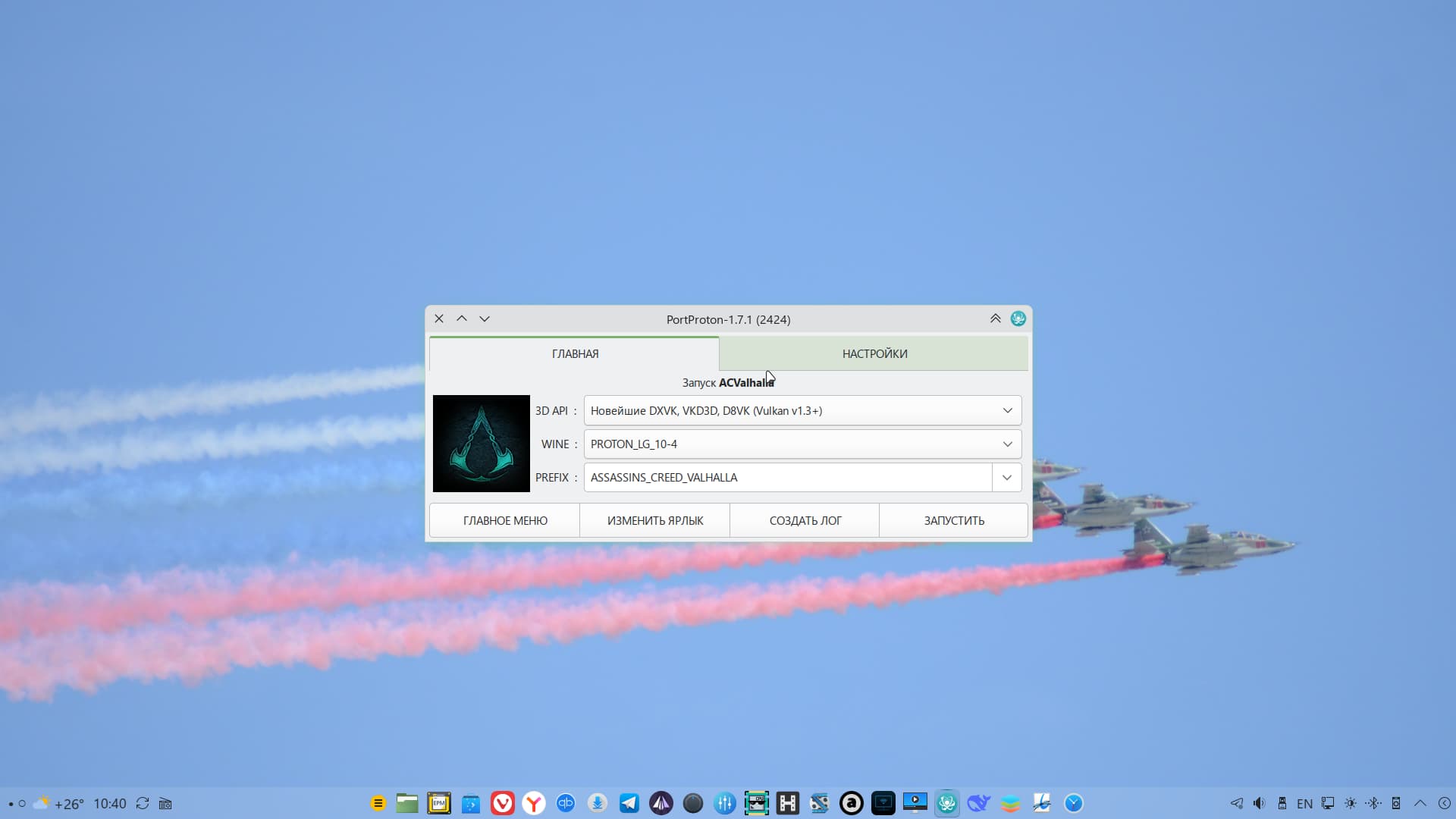The height and width of the screenshot is (819, 1456).
Task: Switch to the first virtual desktop dot
Action: 11,804
